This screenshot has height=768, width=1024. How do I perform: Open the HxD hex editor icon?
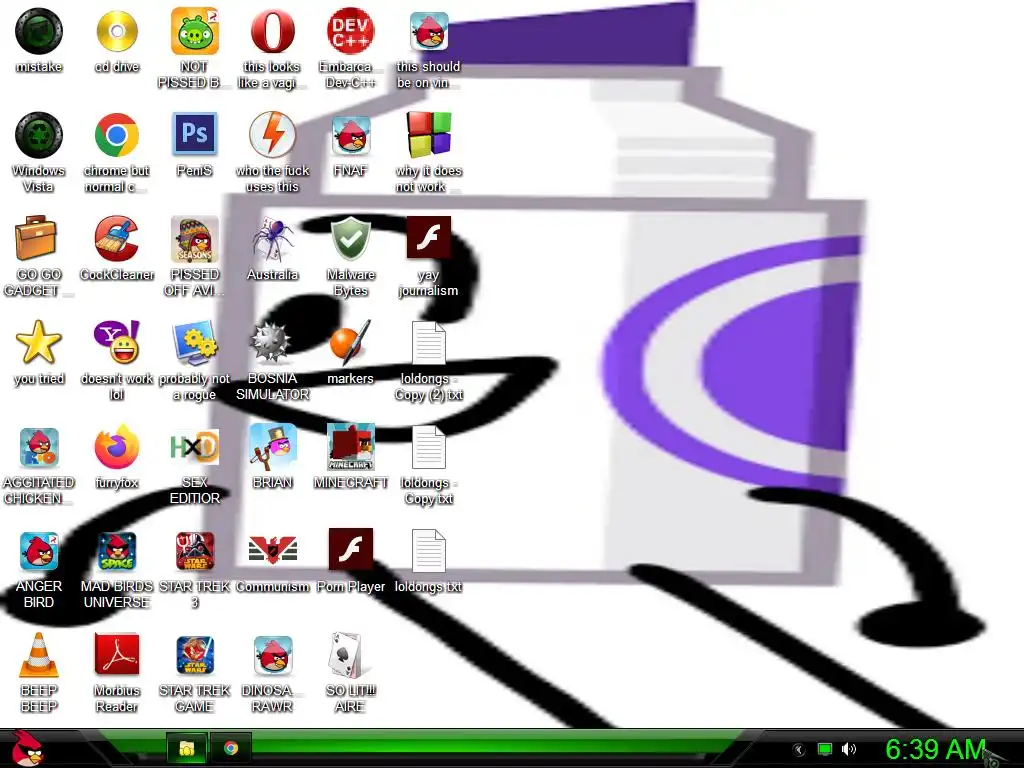[x=195, y=447]
